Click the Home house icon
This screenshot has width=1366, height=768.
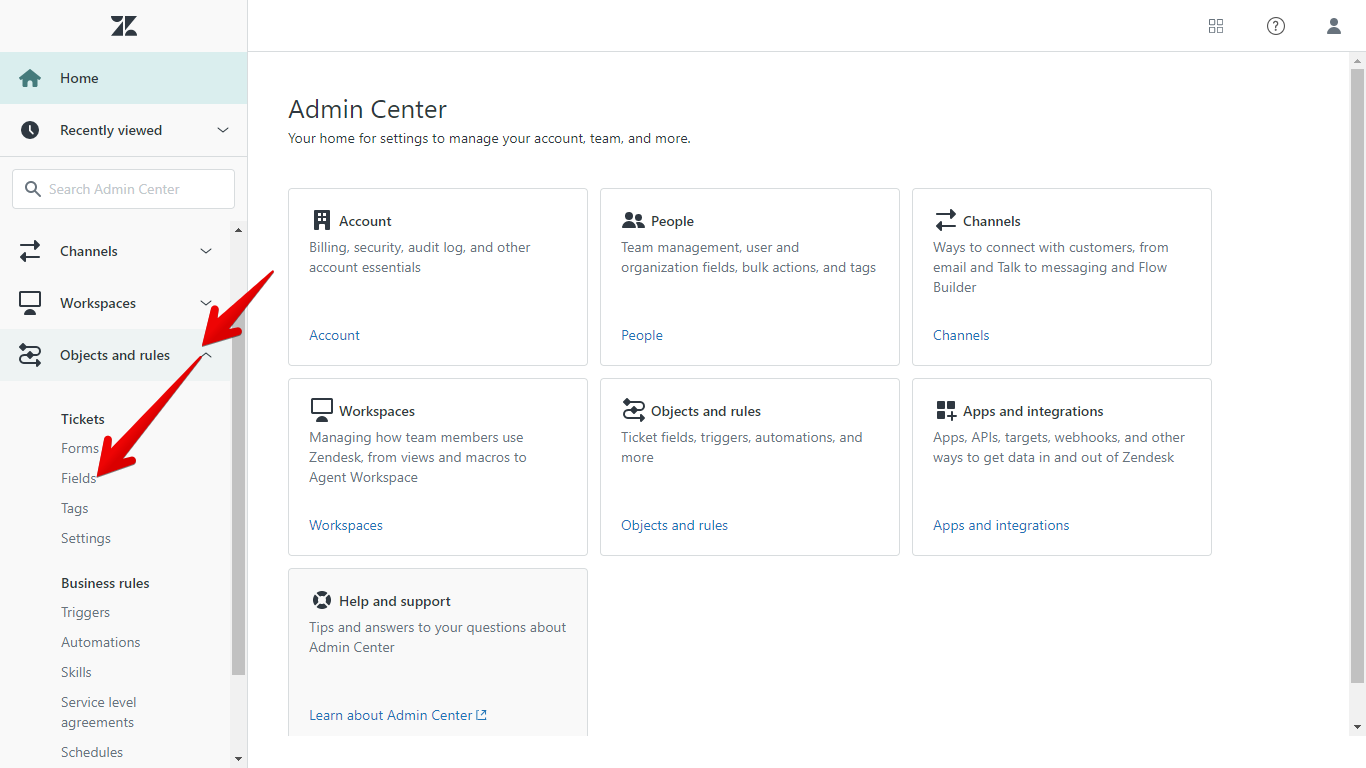tap(30, 78)
